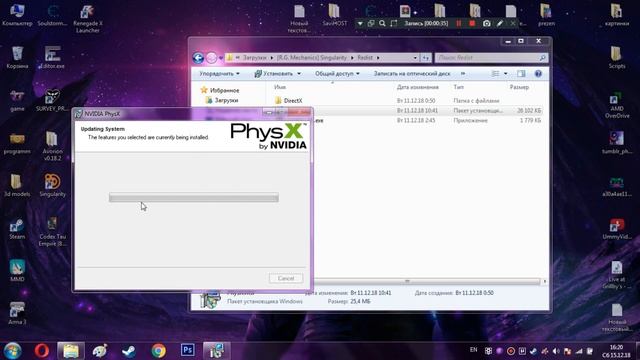Image resolution: width=640 pixels, height=360 pixels.
Task: Select the Компьютер desktop icon
Action: pos(17,15)
